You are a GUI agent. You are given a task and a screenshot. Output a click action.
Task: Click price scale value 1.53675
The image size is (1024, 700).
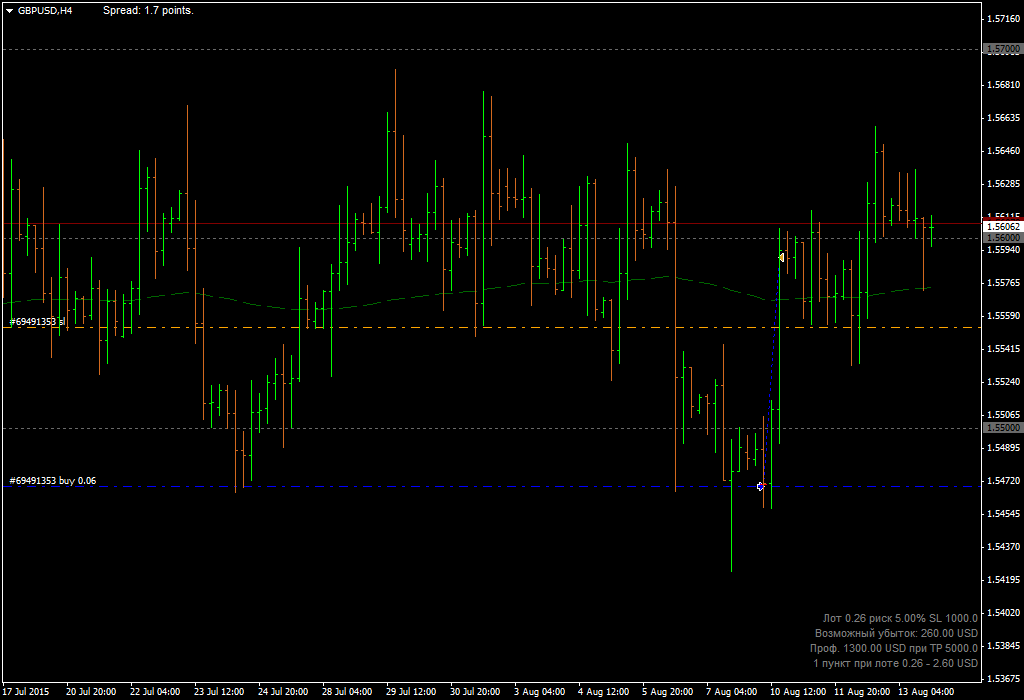1003,678
